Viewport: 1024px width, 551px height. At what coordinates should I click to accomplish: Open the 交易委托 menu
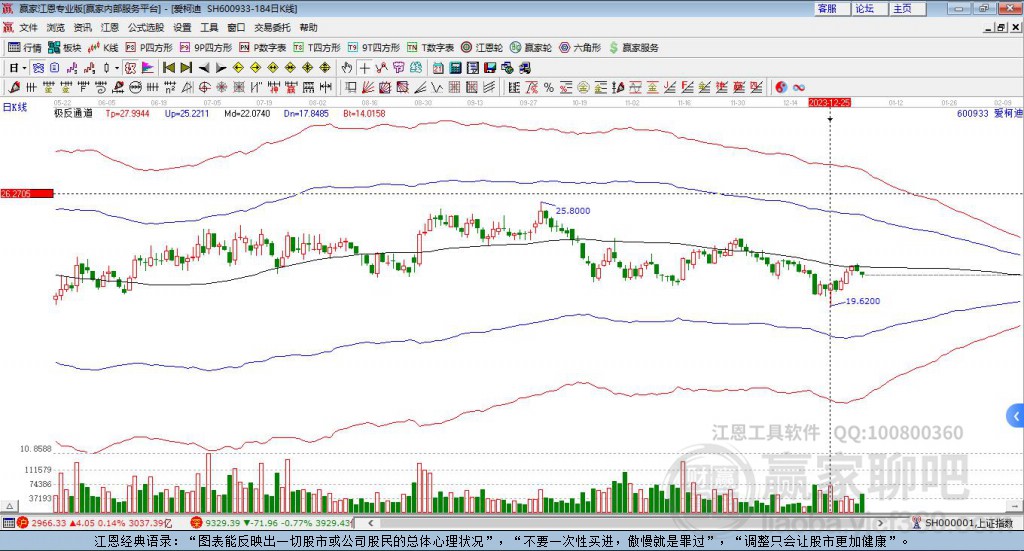coord(272,27)
